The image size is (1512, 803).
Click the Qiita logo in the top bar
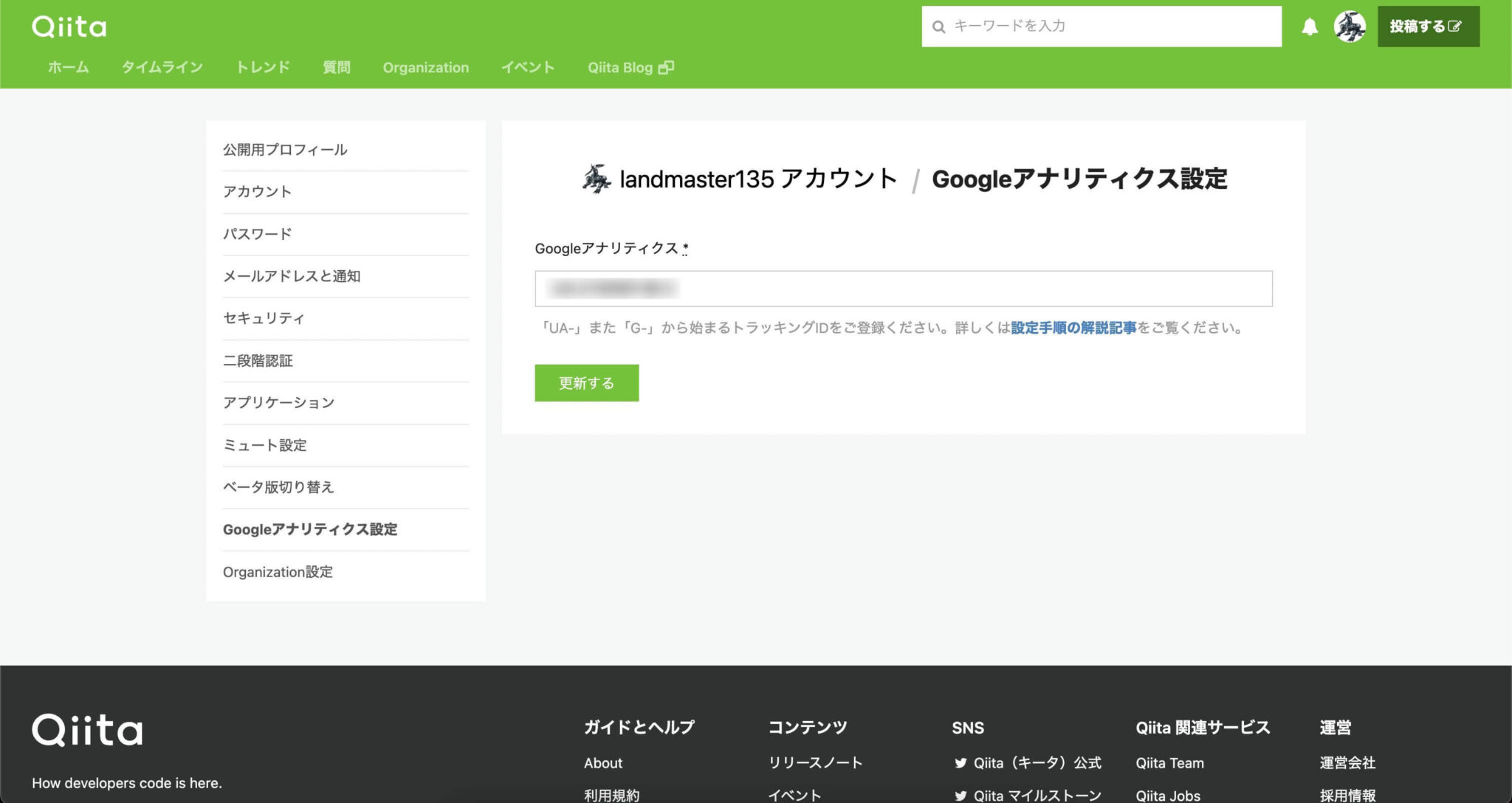(x=67, y=26)
